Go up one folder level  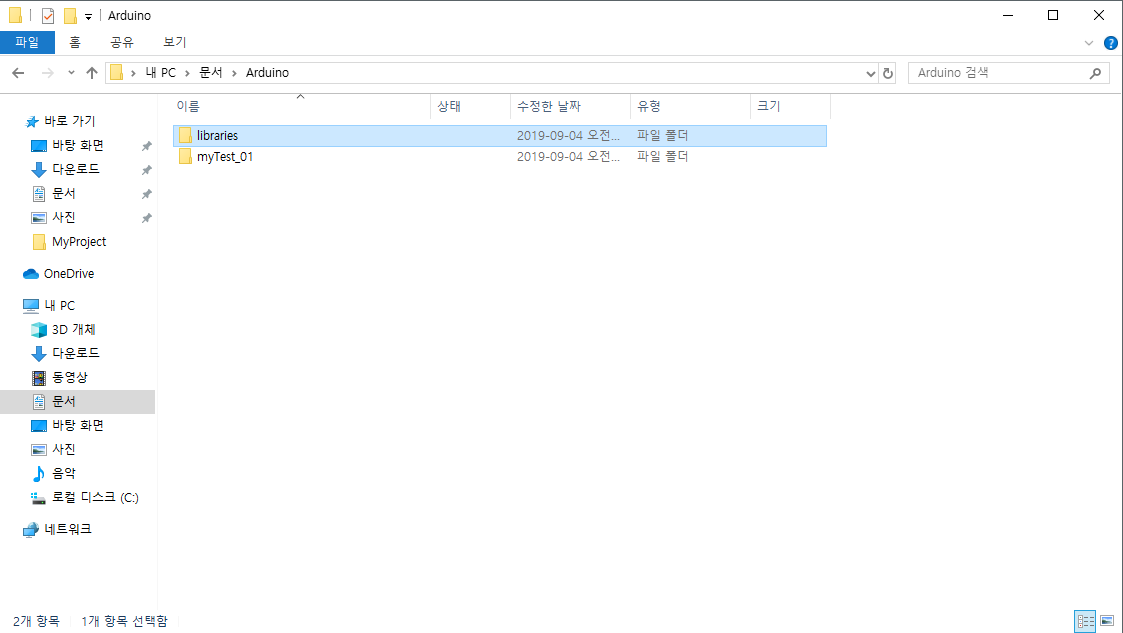coord(92,73)
